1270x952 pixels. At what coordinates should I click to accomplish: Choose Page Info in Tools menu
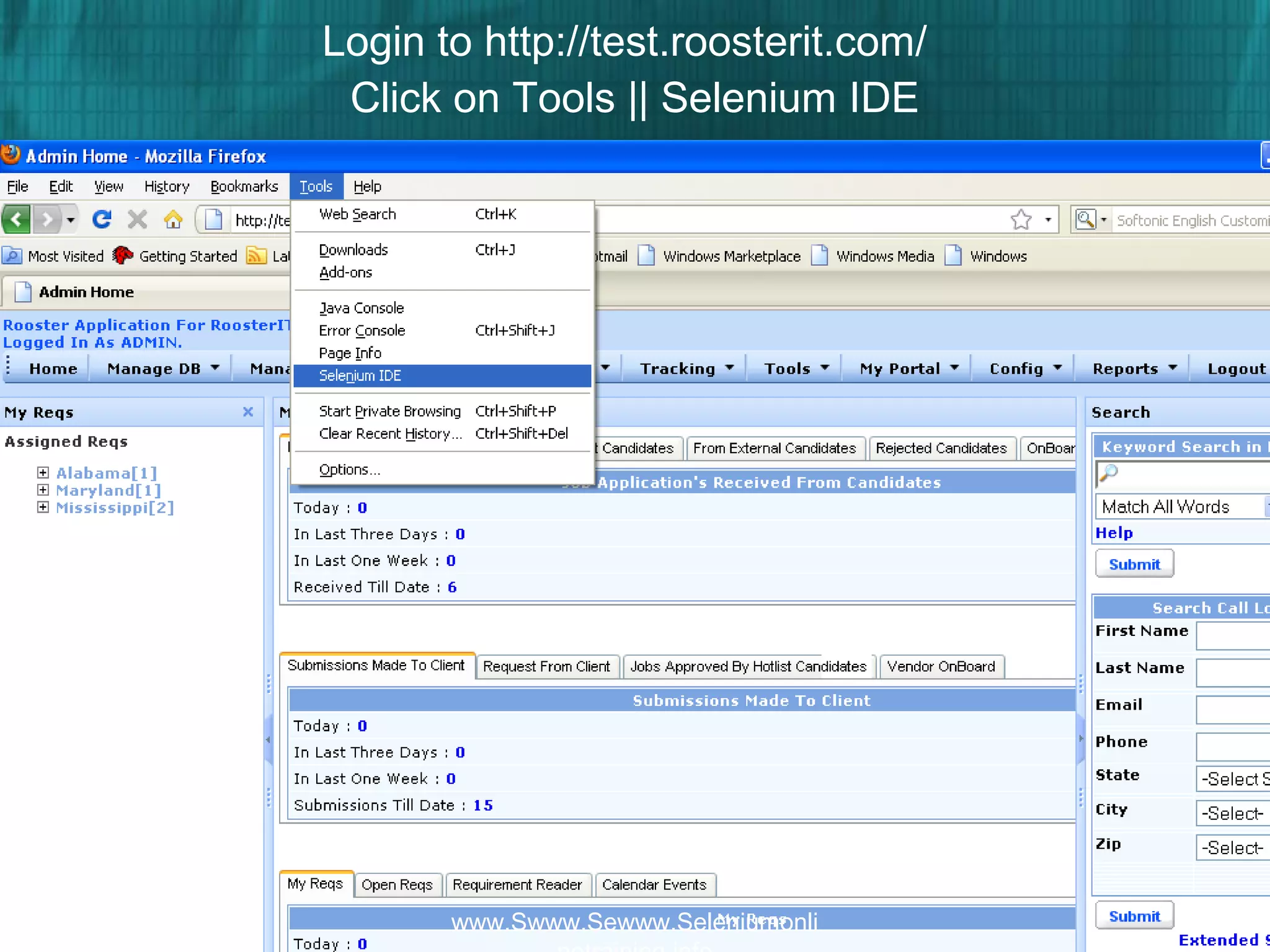pos(442,353)
